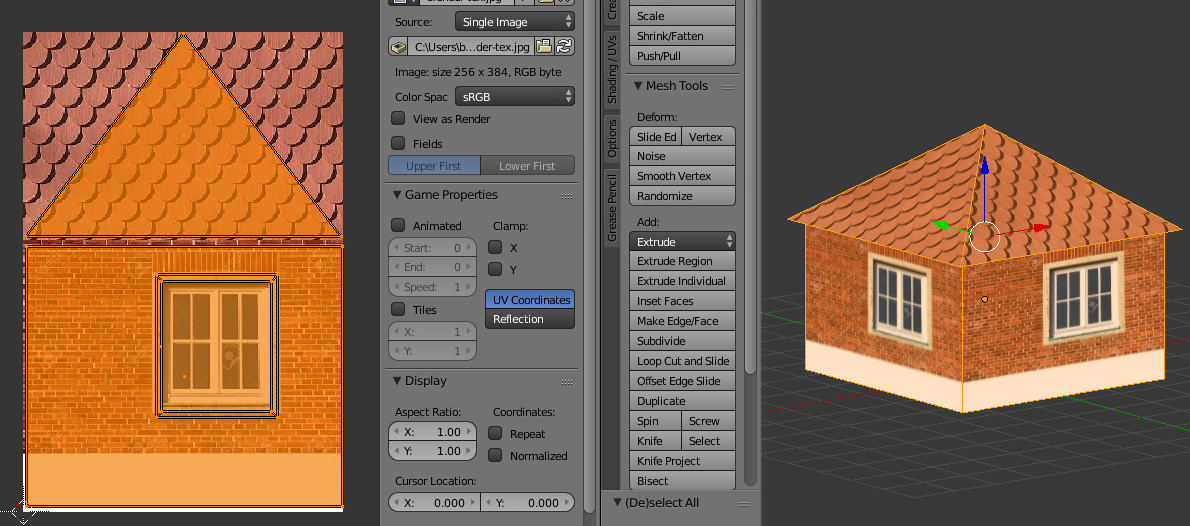The width and height of the screenshot is (1190, 526).
Task: Open the Grease Pencil tab
Action: coord(611,208)
